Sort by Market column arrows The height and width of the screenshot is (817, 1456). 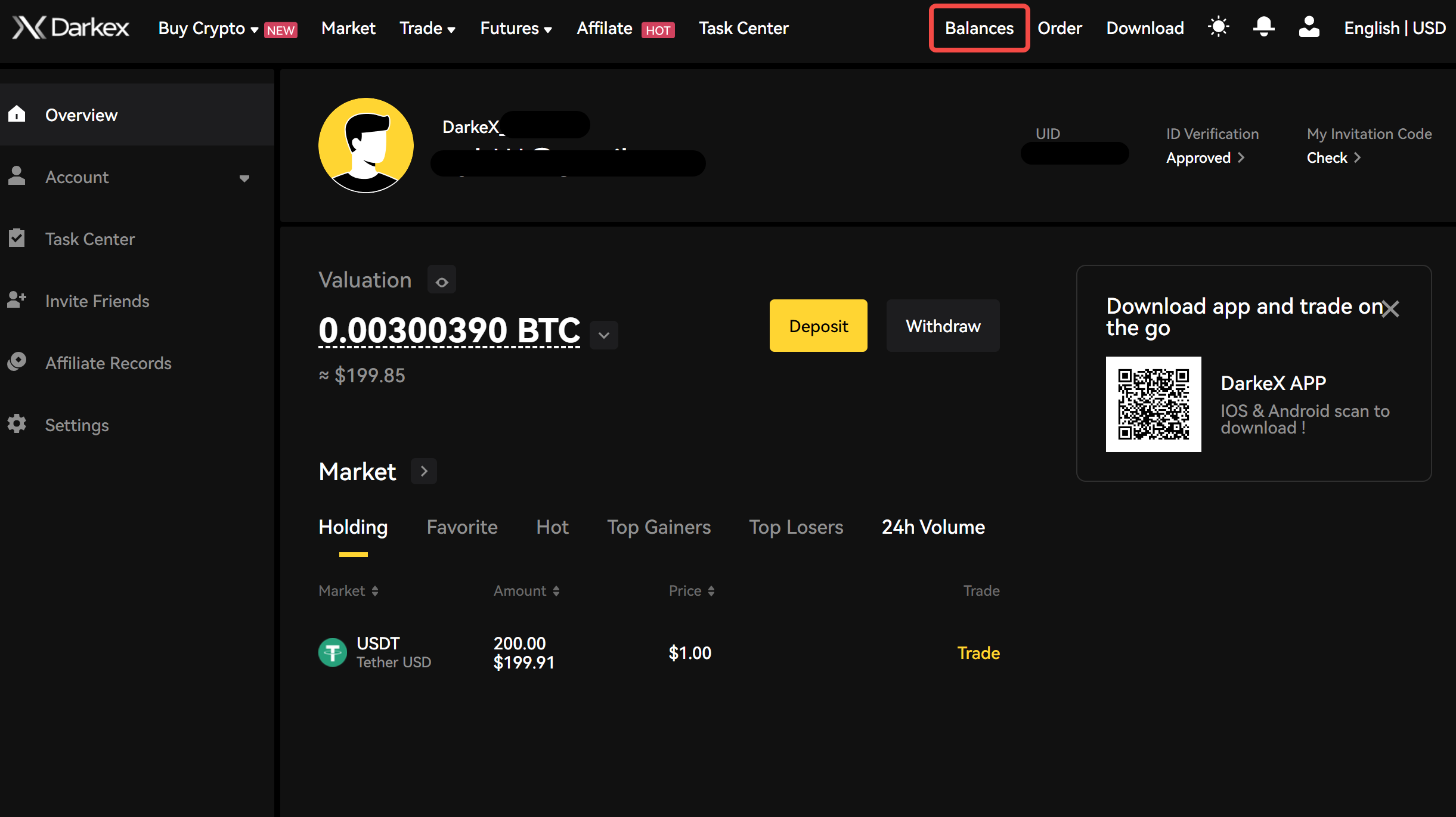(x=375, y=591)
